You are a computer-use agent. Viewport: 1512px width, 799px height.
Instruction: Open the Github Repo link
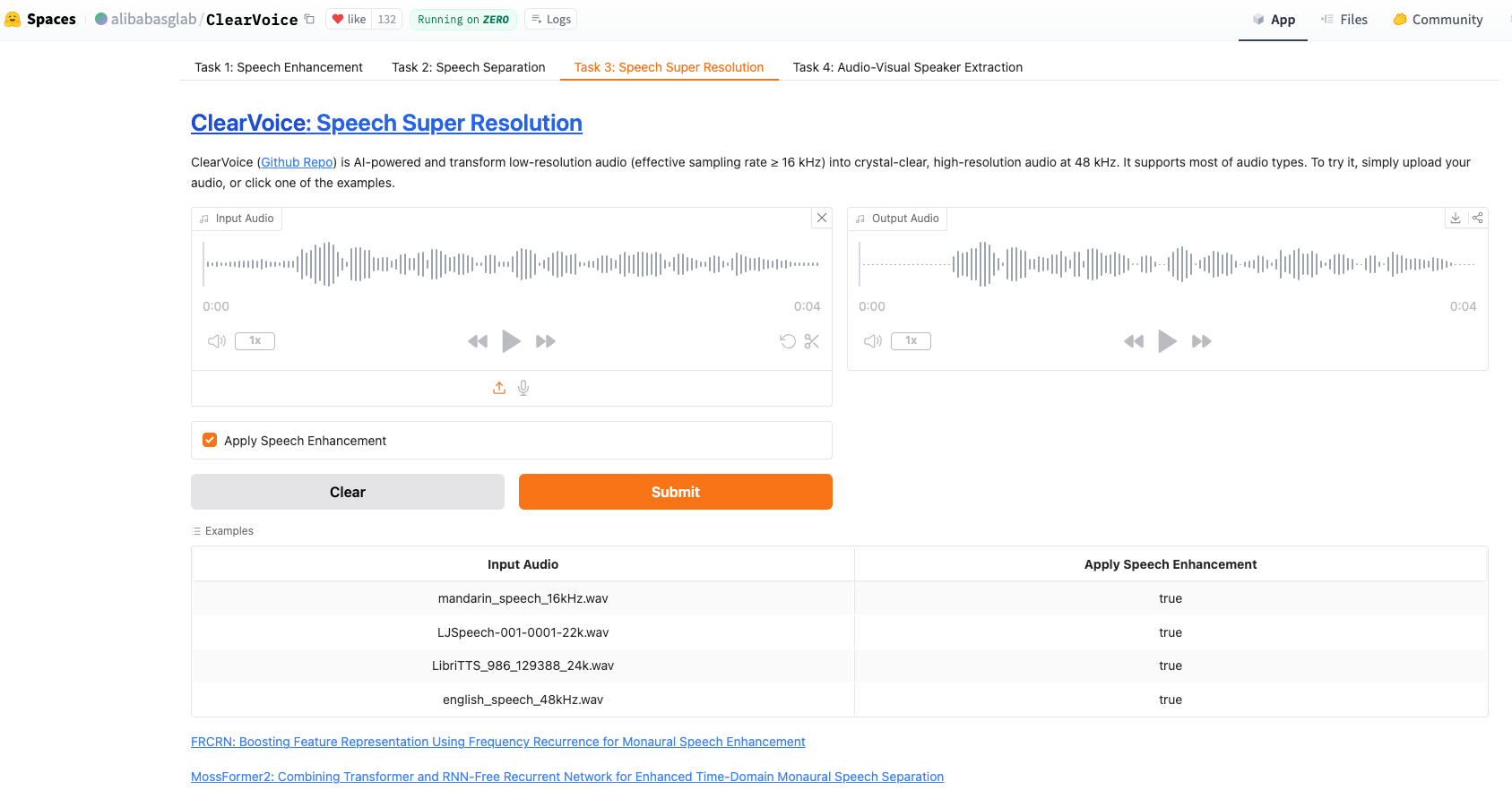(x=297, y=162)
